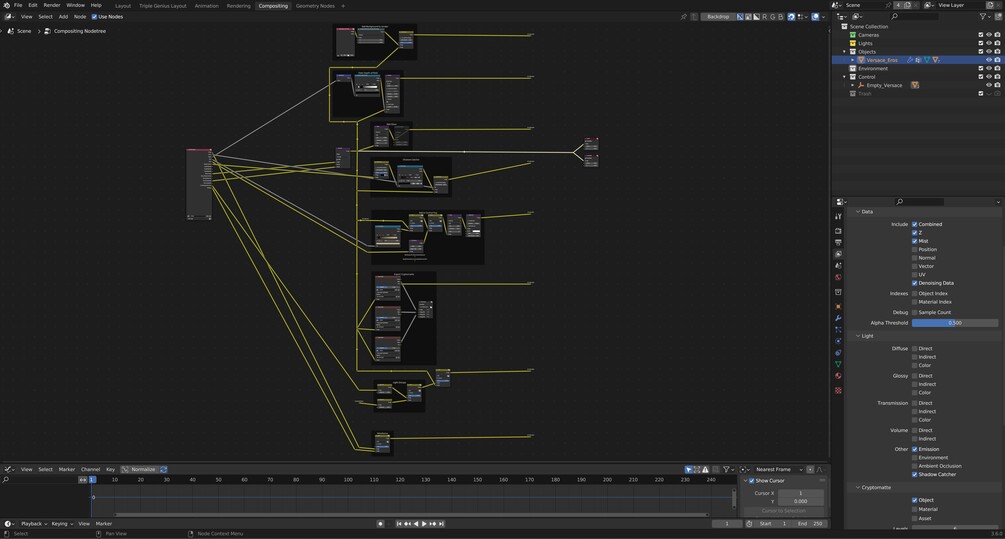
Task: Play animation forward
Action: [424, 524]
